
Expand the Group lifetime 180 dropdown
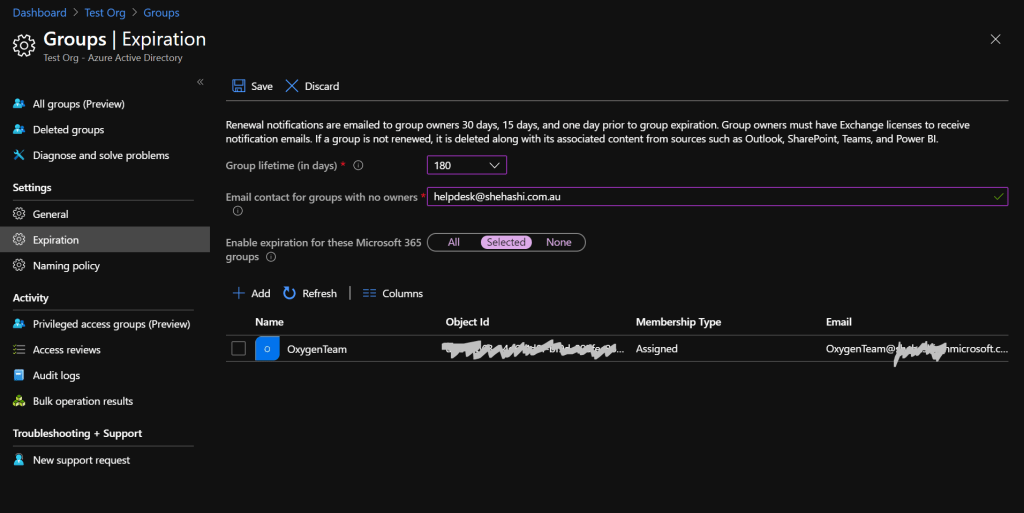467,166
